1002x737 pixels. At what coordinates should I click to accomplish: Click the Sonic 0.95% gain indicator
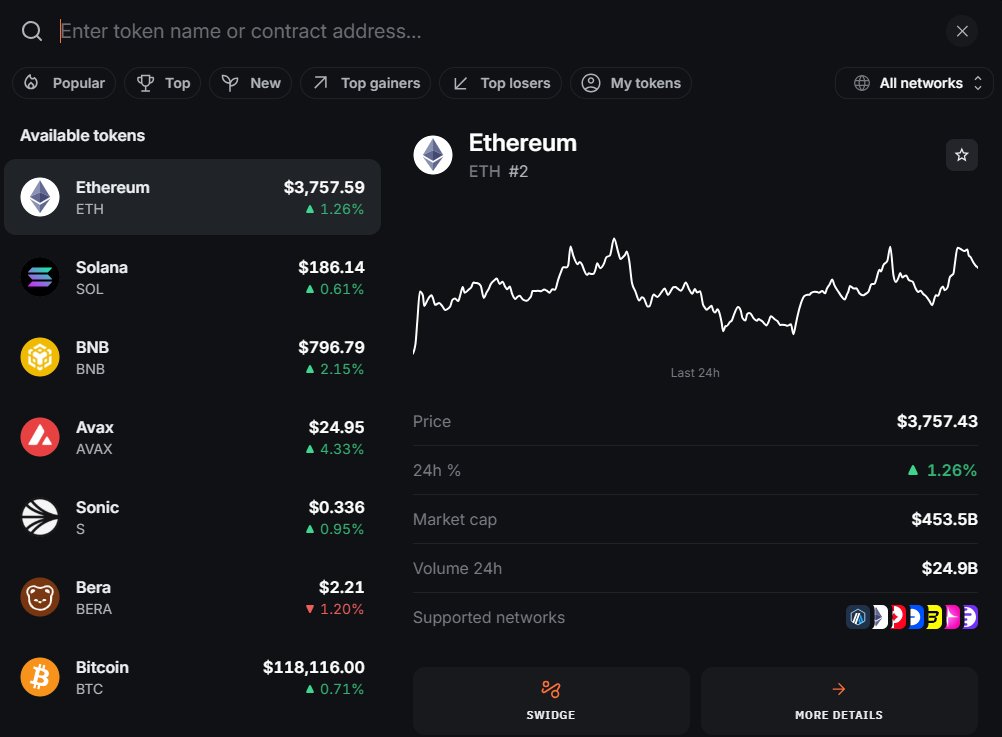(335, 529)
